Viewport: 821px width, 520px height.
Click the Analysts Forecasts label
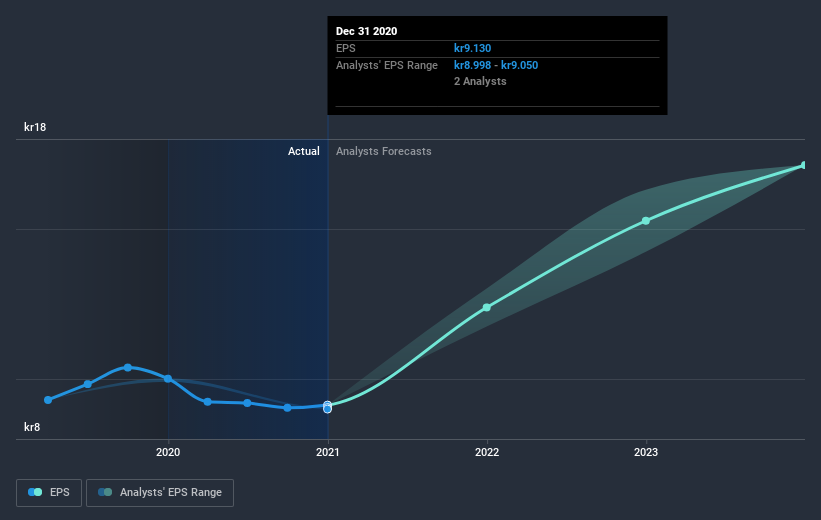pyautogui.click(x=384, y=151)
